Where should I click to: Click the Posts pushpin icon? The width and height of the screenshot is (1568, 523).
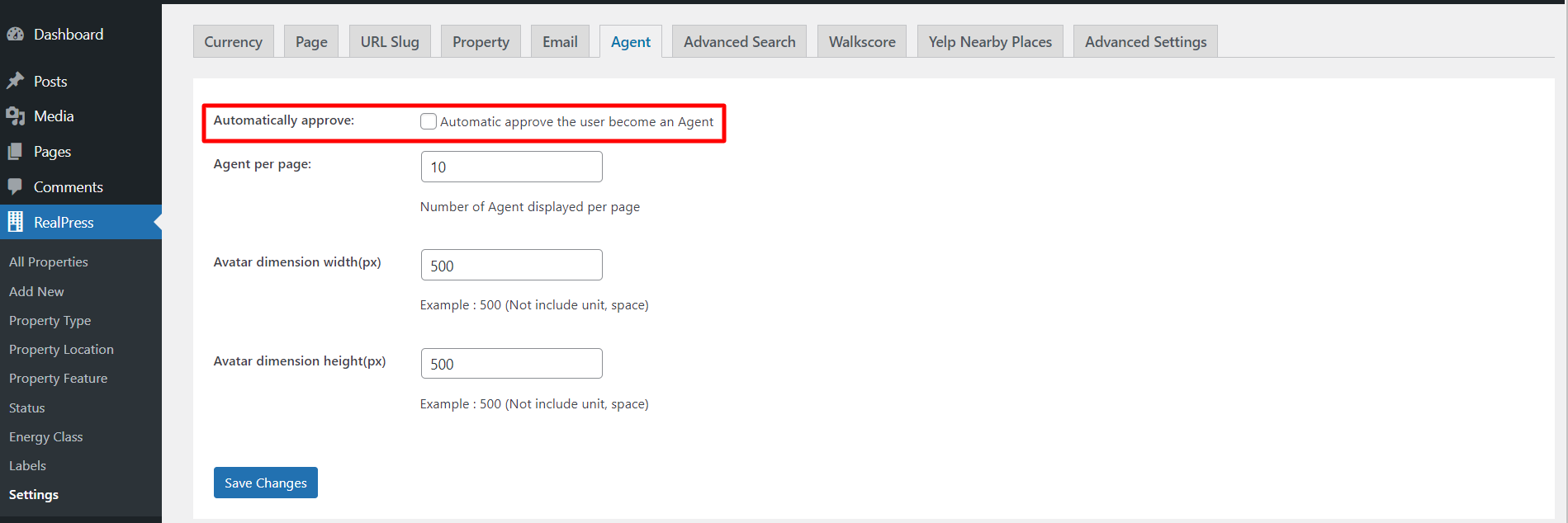pyautogui.click(x=15, y=81)
